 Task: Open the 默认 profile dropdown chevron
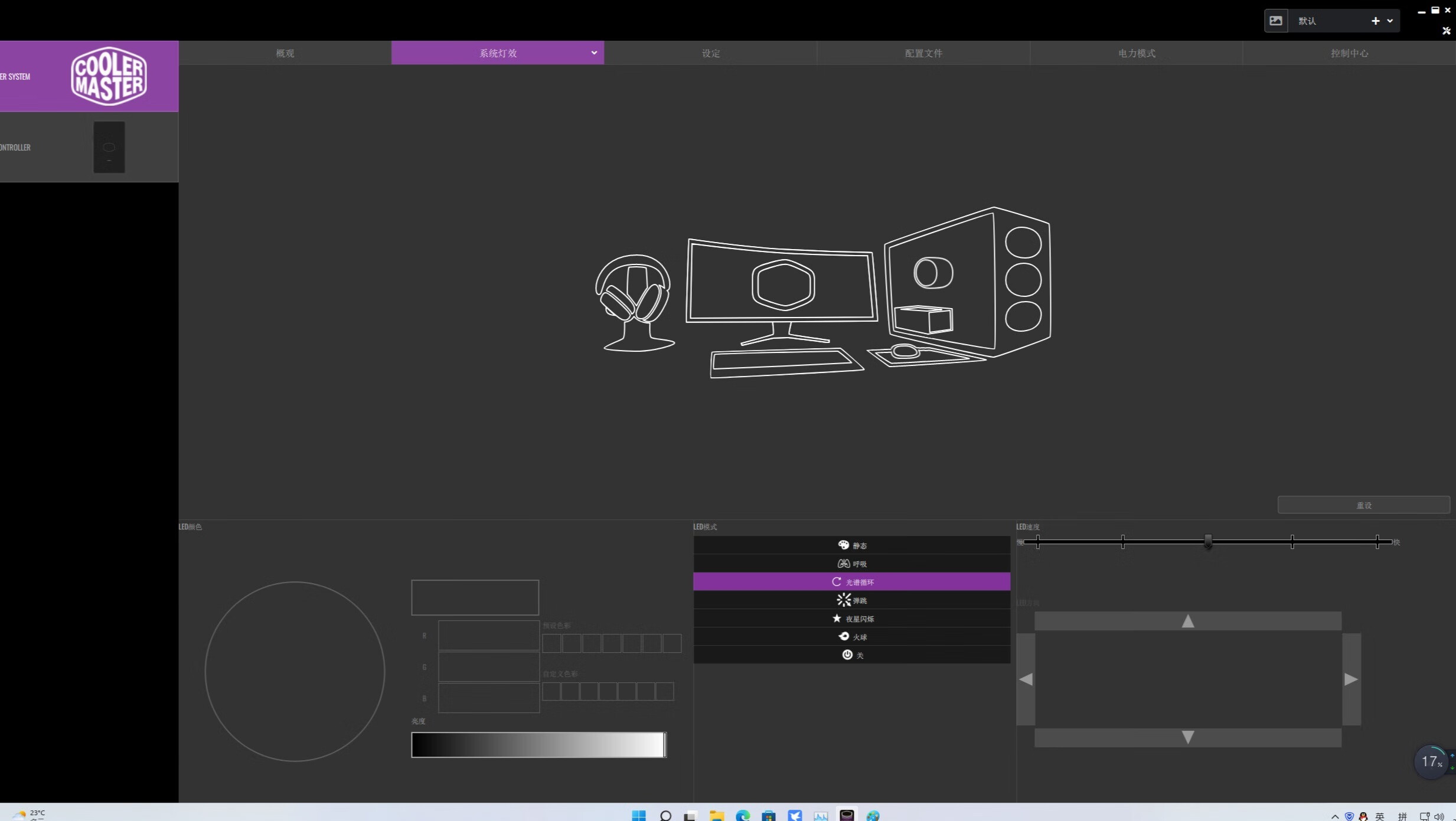click(1390, 21)
